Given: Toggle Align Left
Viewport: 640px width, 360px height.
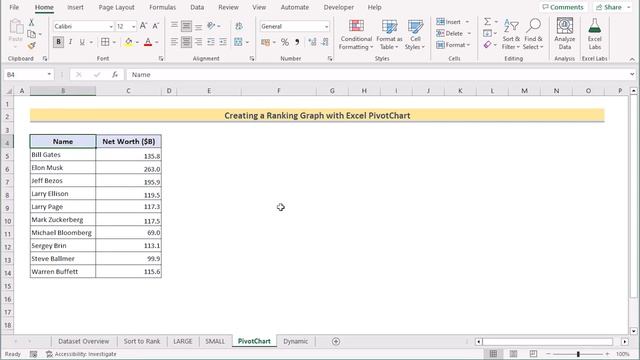Looking at the screenshot, I should (174, 42).
